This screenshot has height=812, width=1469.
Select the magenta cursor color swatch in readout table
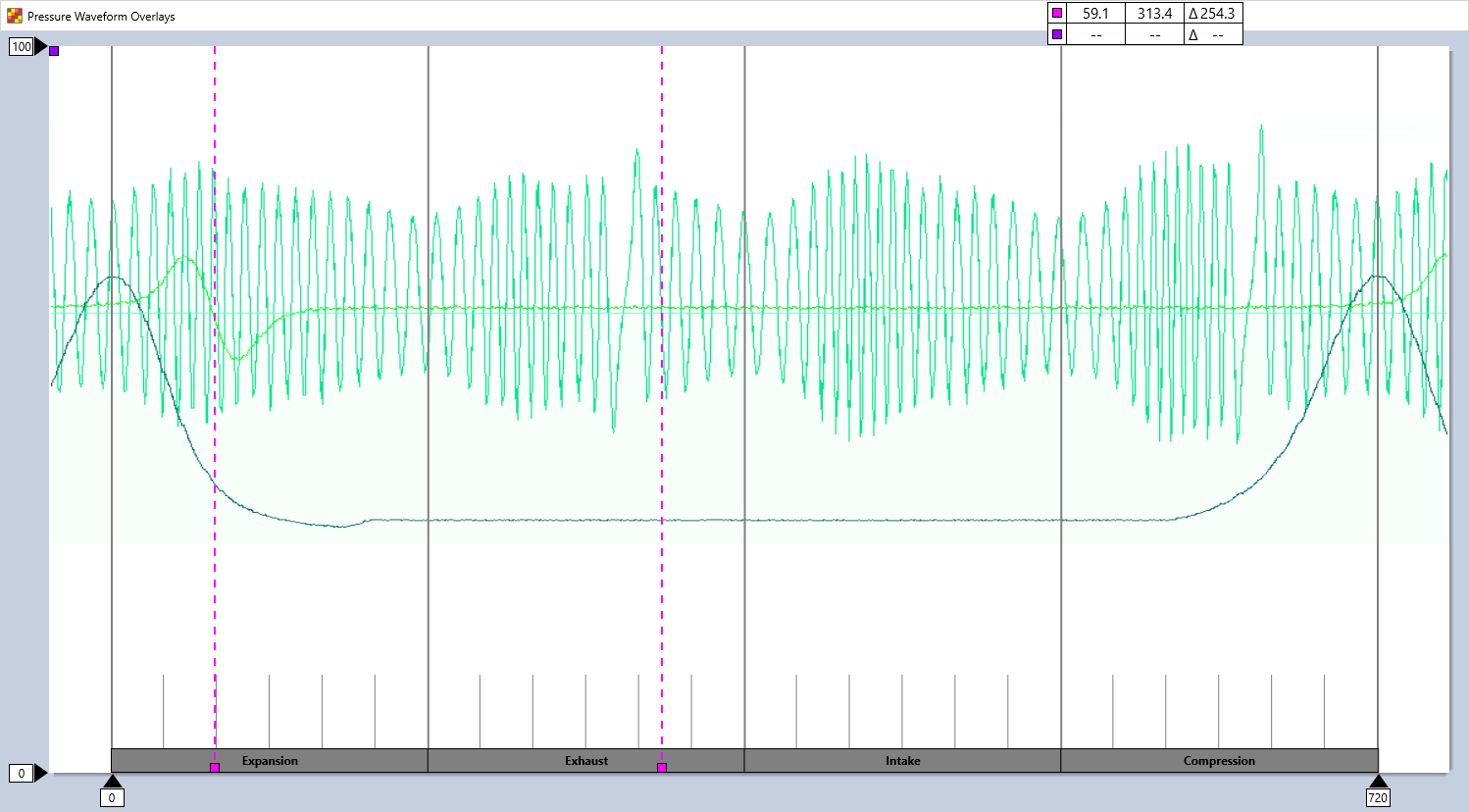click(x=1058, y=13)
